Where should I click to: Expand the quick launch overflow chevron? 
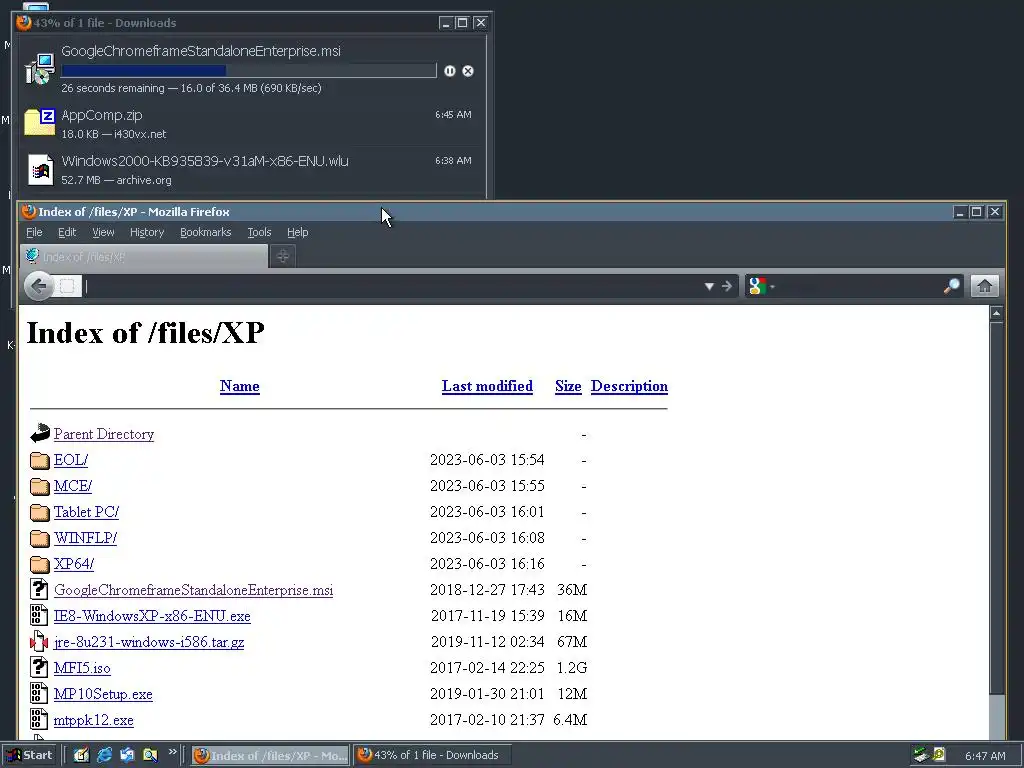pyautogui.click(x=172, y=753)
